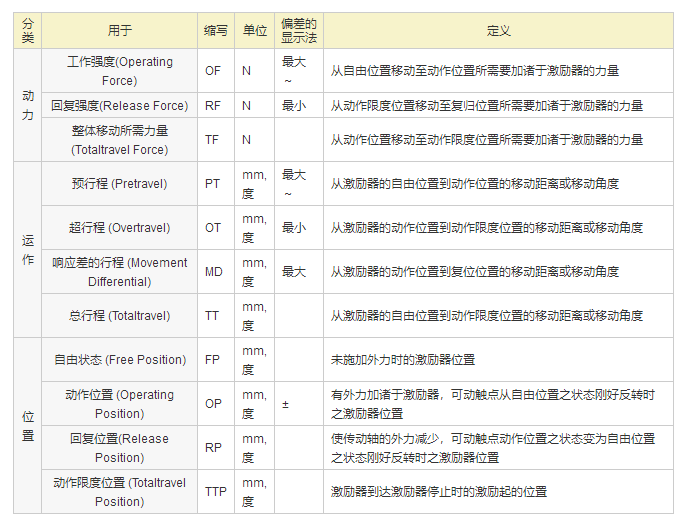Image resolution: width=689 pixels, height=523 pixels.
Task: Click the MD abbreviation cell
Action: pyautogui.click(x=213, y=272)
